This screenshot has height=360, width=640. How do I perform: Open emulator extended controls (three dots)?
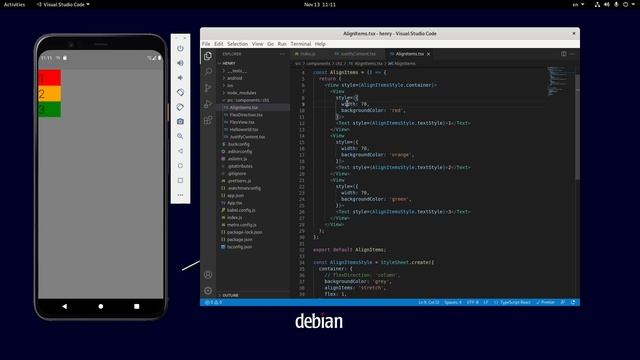180,195
